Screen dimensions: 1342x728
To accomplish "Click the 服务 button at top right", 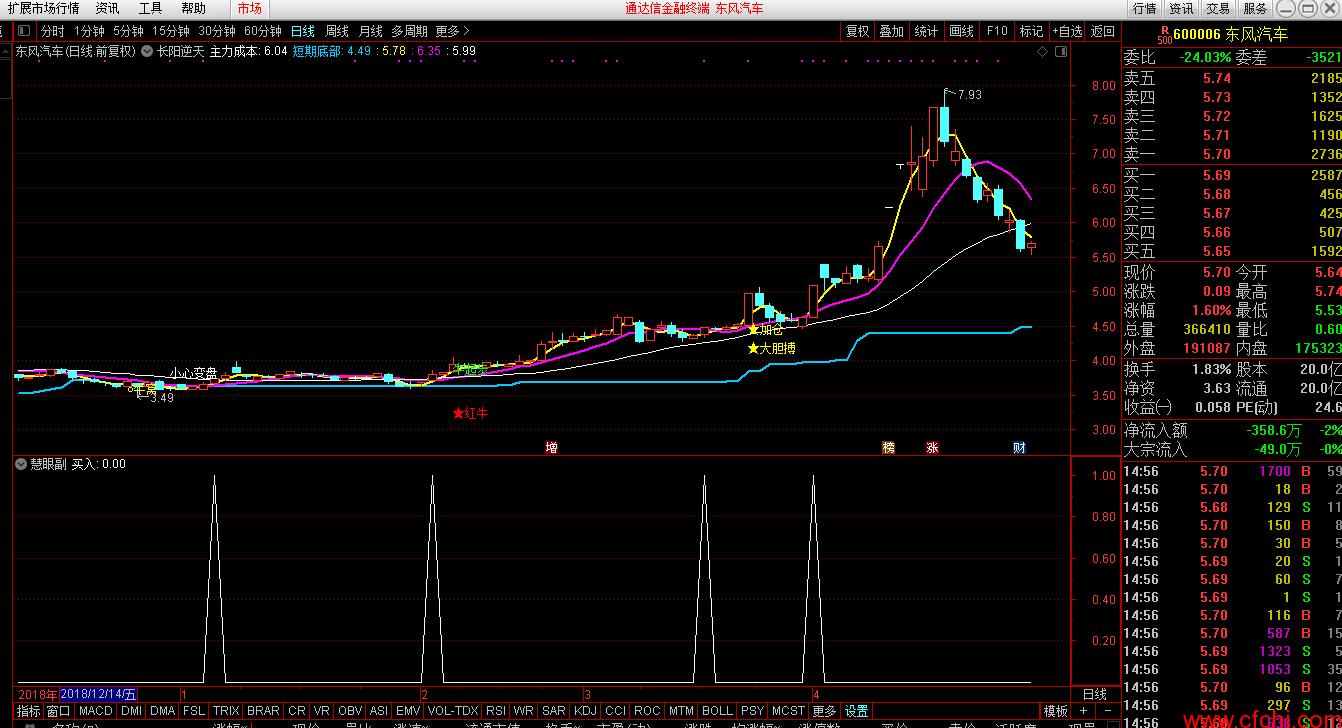I will click(x=1255, y=8).
